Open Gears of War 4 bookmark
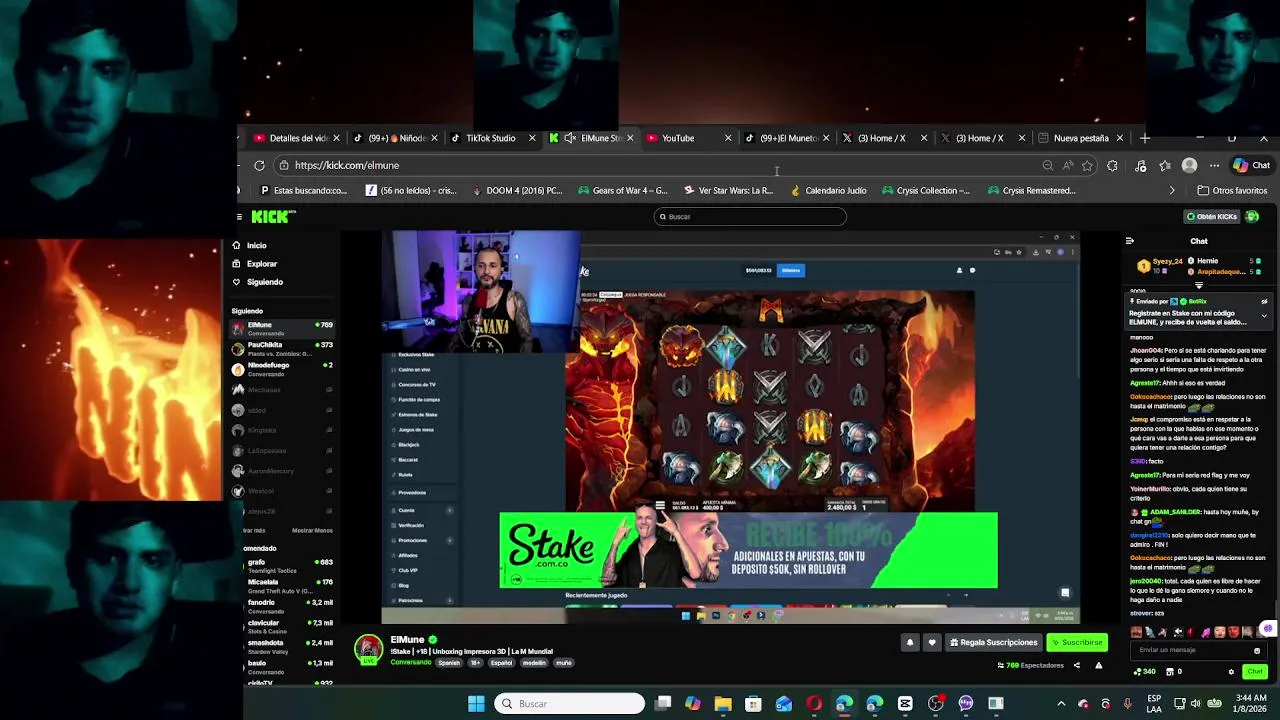Screen dimensions: 1280x720 [x=622, y=190]
